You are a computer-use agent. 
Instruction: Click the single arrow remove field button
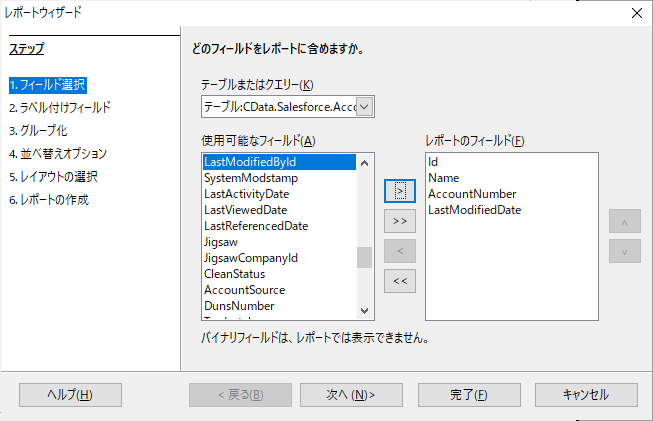coord(399,250)
